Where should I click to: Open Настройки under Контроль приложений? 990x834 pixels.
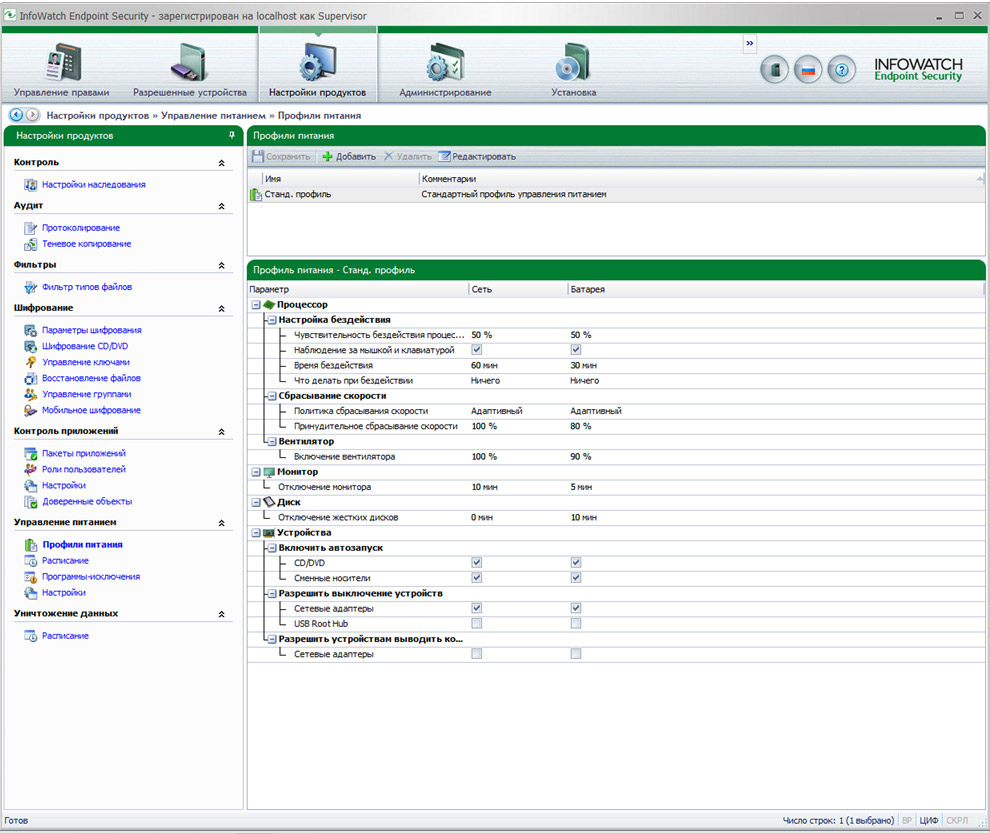(x=64, y=486)
